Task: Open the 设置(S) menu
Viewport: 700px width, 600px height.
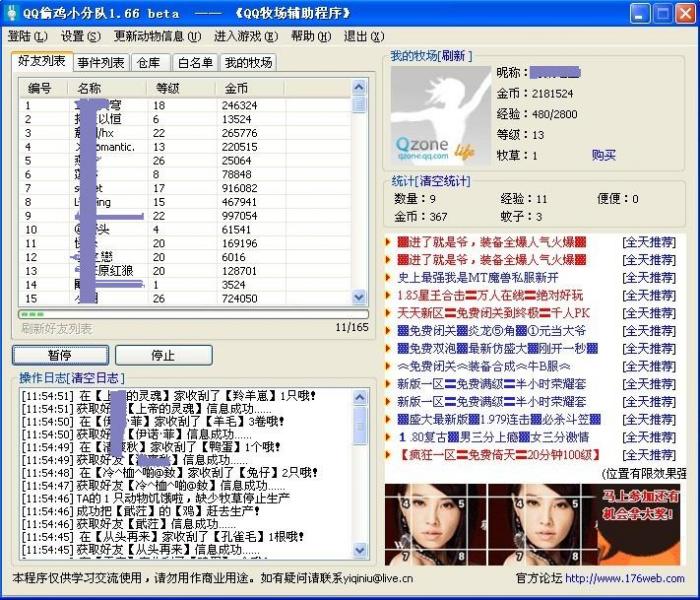Action: (x=81, y=36)
